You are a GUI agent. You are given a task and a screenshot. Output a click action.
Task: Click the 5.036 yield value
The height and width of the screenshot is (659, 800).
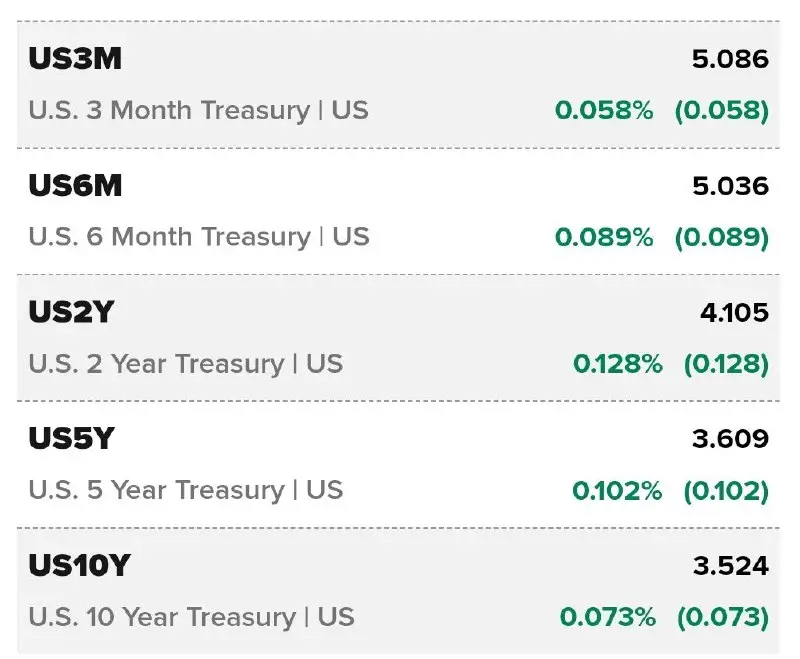(730, 186)
